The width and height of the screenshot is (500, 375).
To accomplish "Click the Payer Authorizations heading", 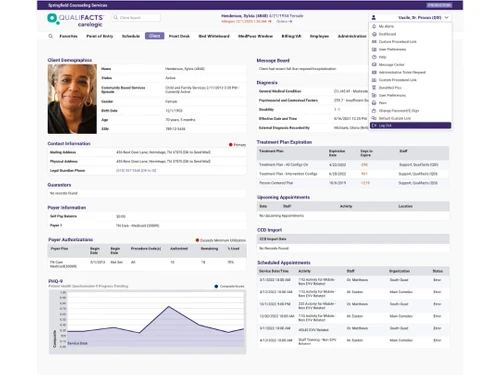I will [71, 240].
